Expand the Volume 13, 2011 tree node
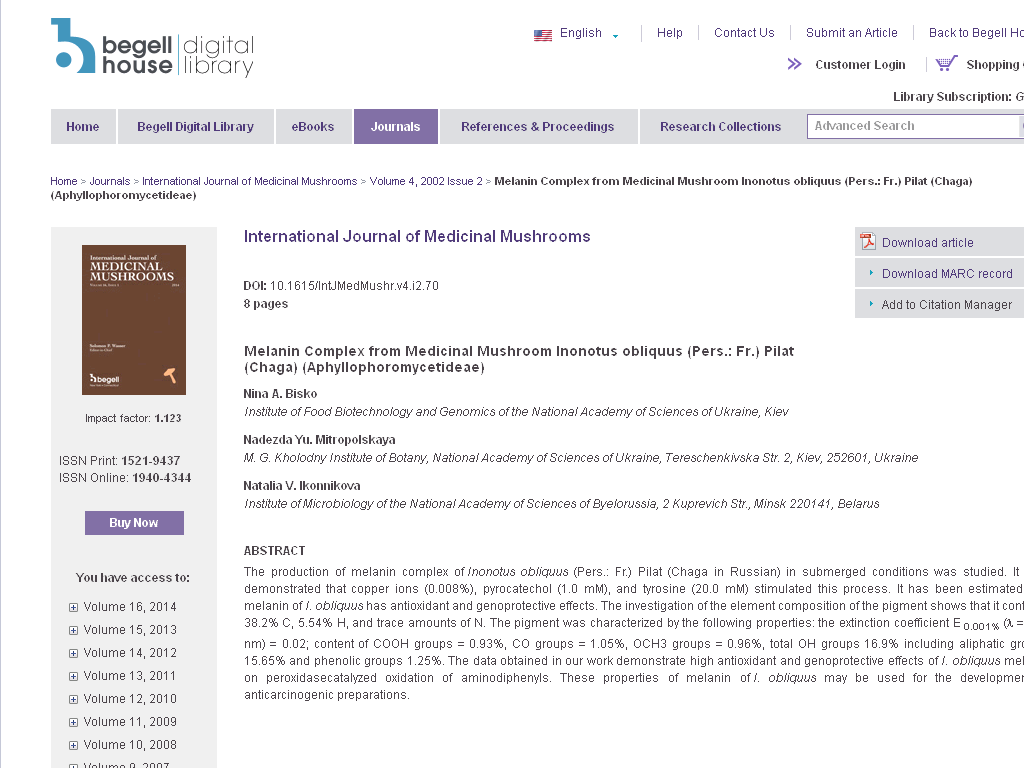The image size is (1024, 768). point(73,676)
